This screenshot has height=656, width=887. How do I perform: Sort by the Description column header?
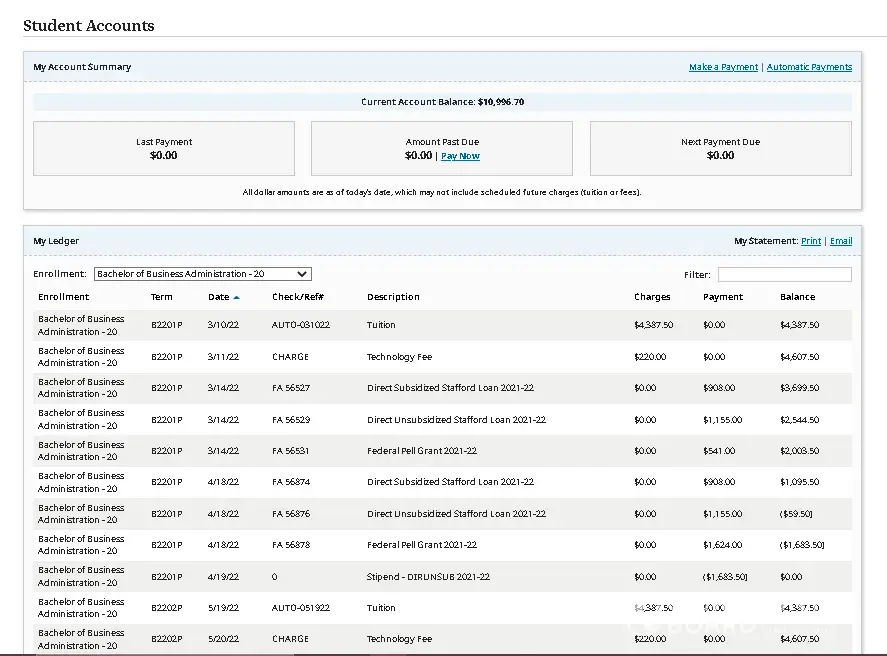(x=393, y=297)
